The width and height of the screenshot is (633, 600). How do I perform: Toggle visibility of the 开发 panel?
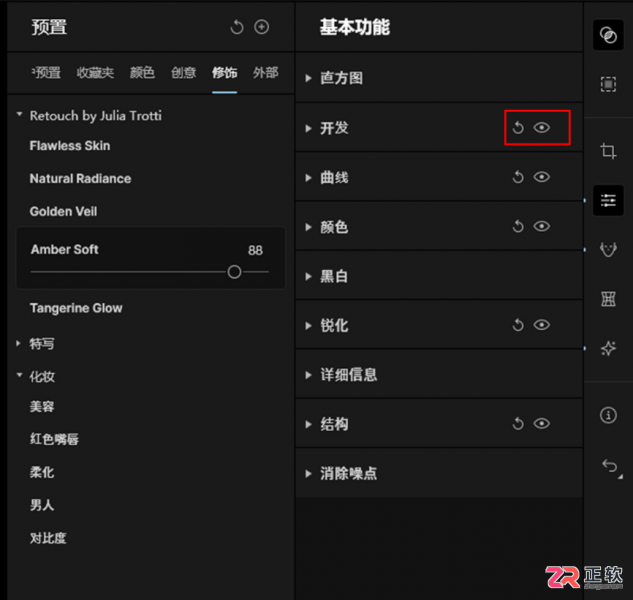point(541,128)
